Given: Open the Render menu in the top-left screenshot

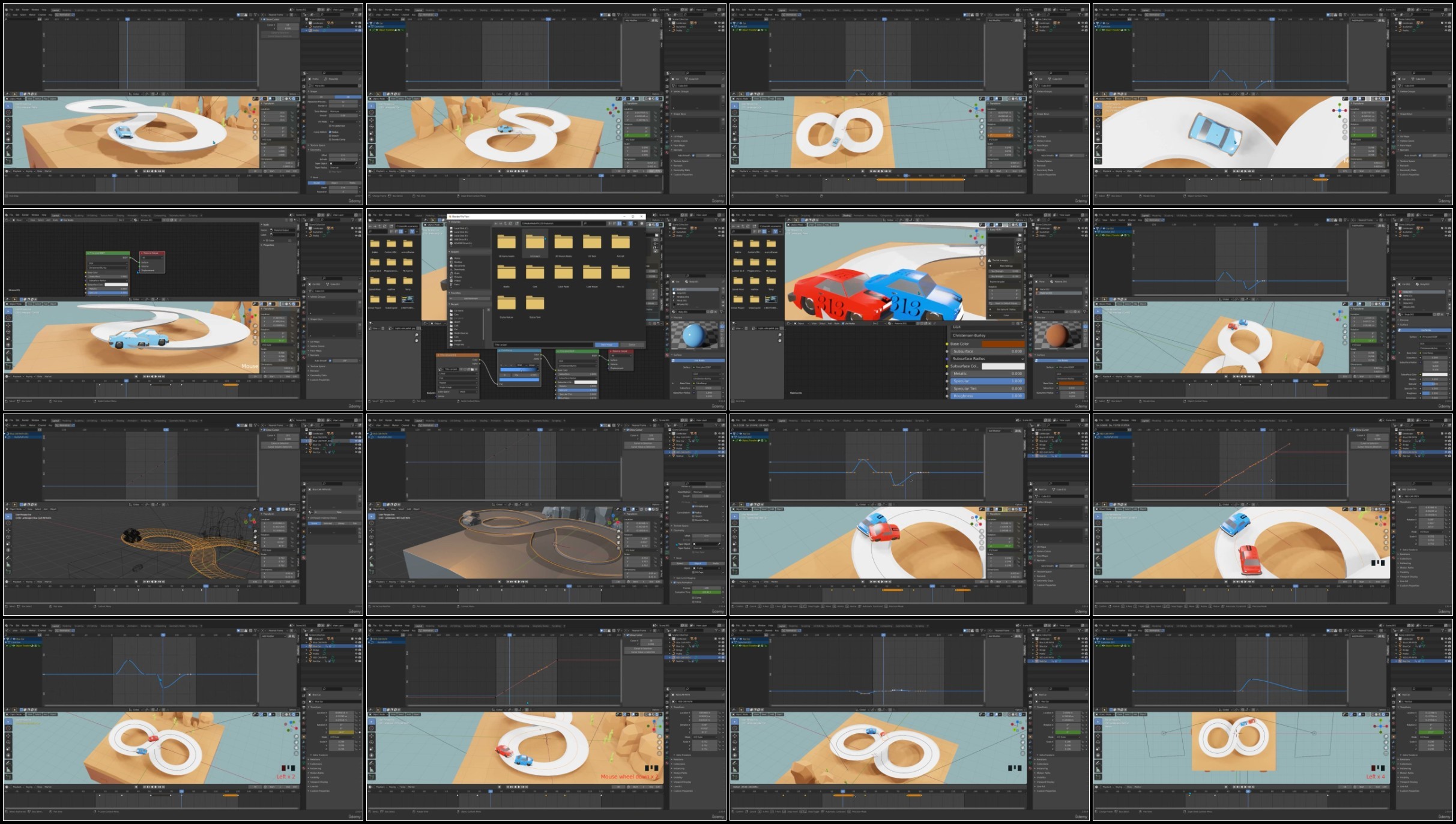Looking at the screenshot, I should coord(26,10).
